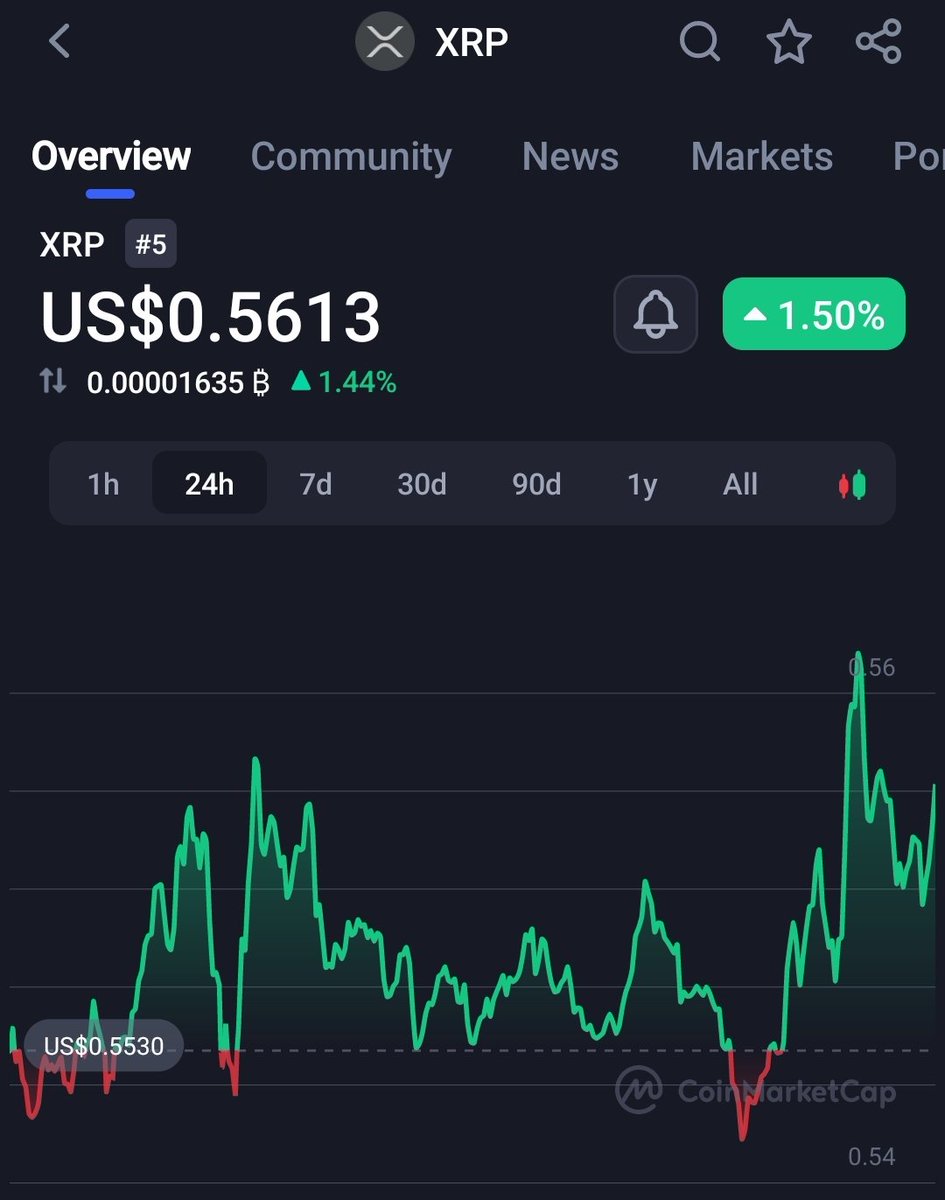Open BTC price conversion via arrows icon
Viewport: 945px width, 1200px height.
pos(53,381)
